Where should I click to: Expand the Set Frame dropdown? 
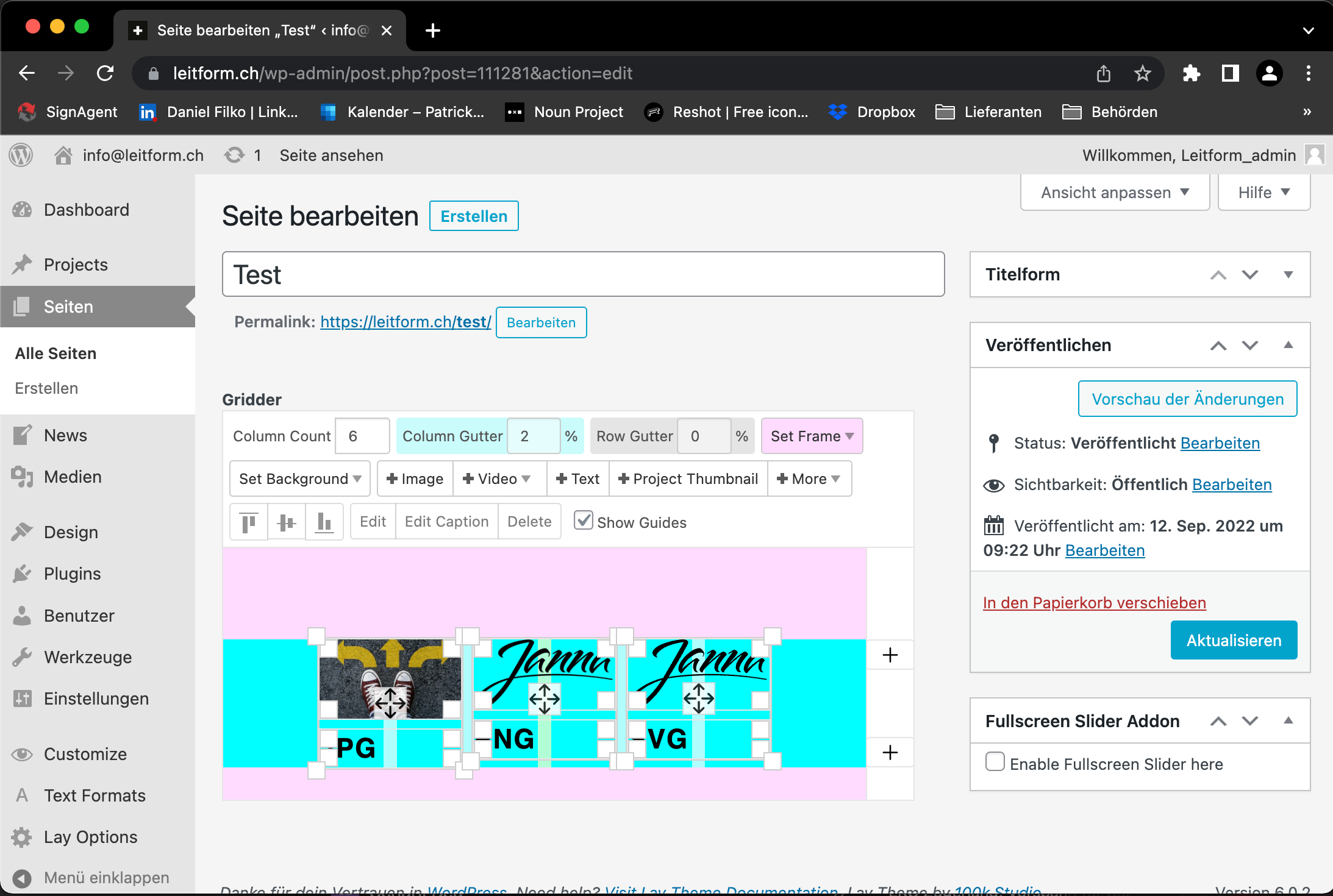[x=812, y=436]
